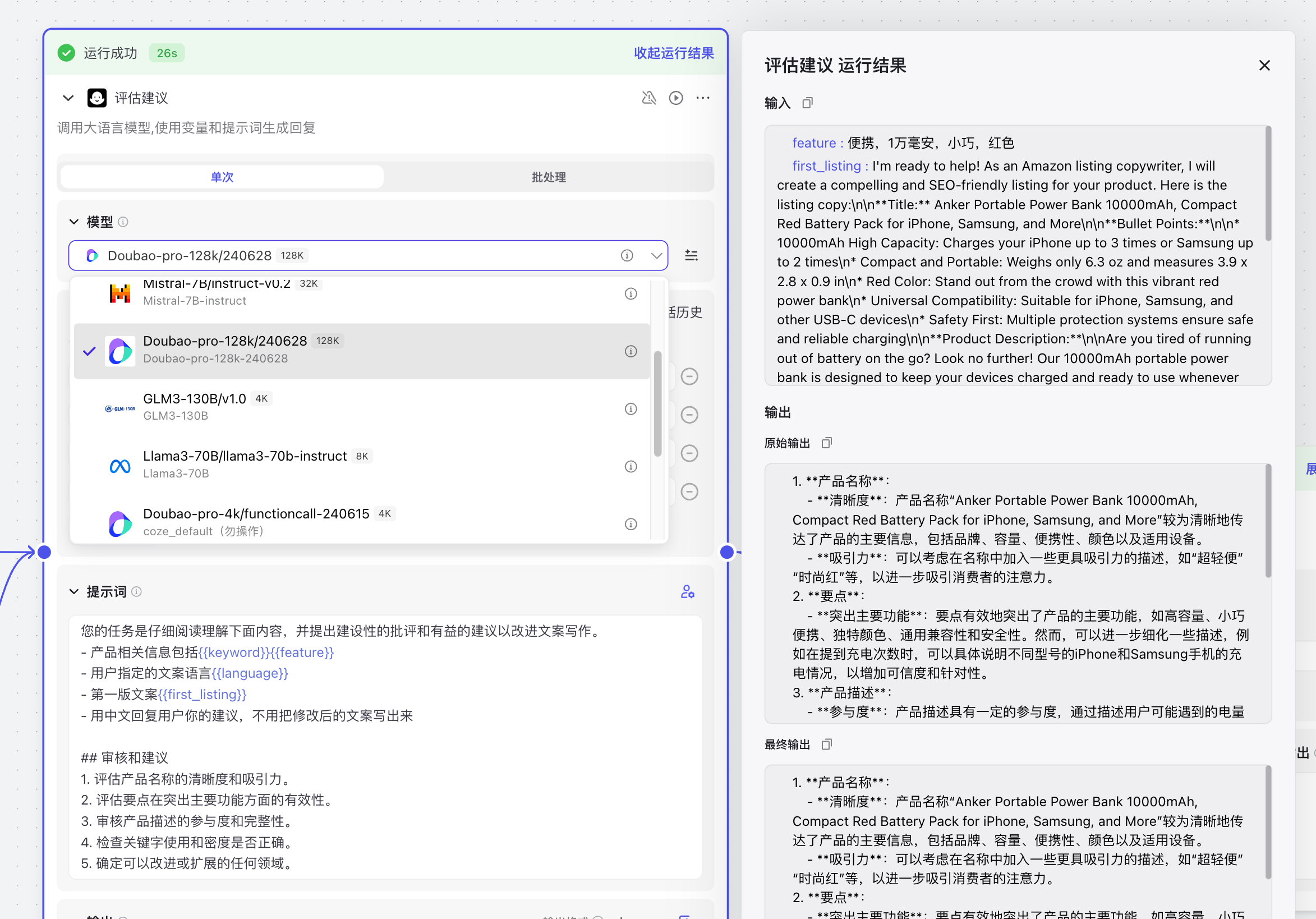Click the Meta logo of Llama3-70B
This screenshot has height=919, width=1316.
click(x=121, y=467)
